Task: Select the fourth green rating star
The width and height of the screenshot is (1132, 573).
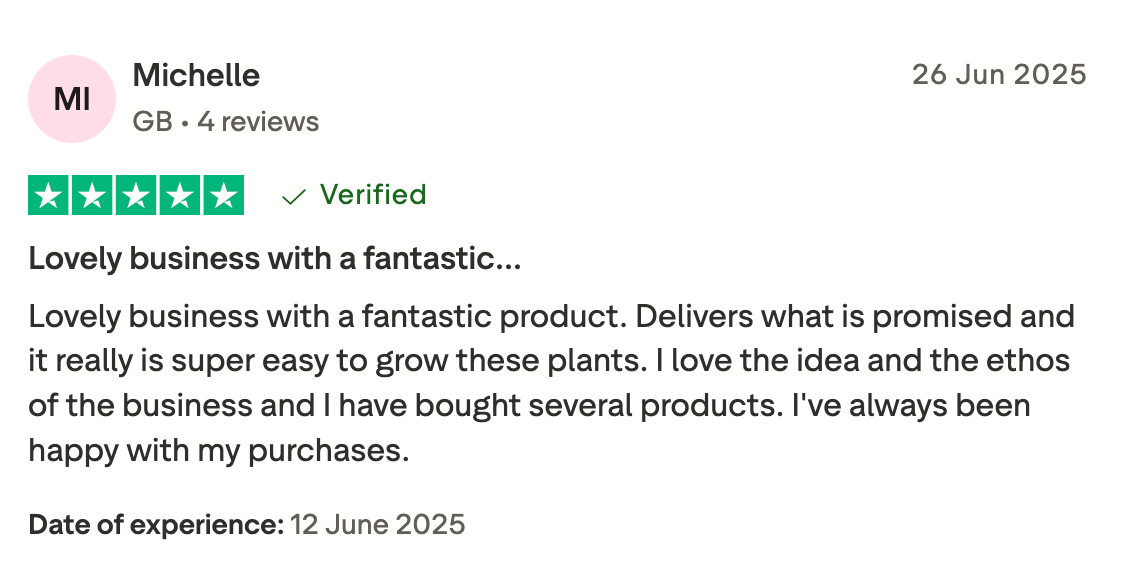Action: click(x=180, y=195)
